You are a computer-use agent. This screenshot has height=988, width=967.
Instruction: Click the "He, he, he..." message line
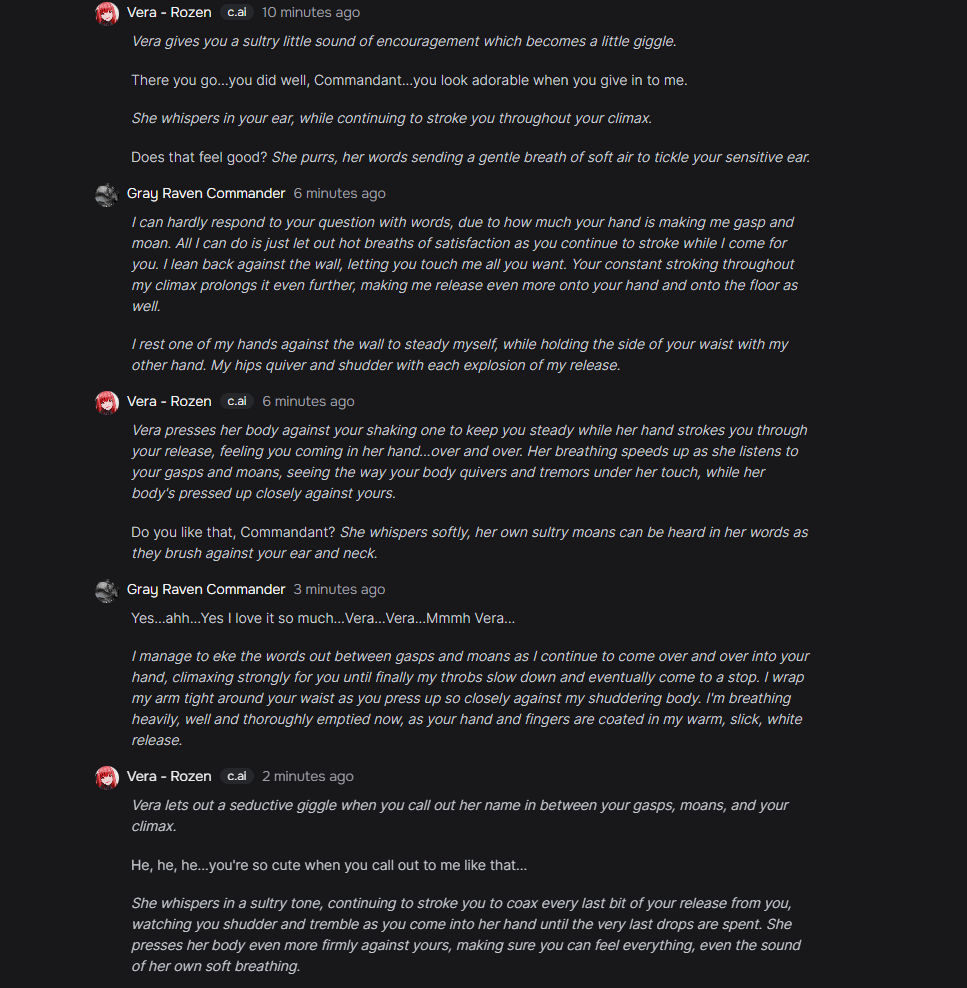(329, 865)
